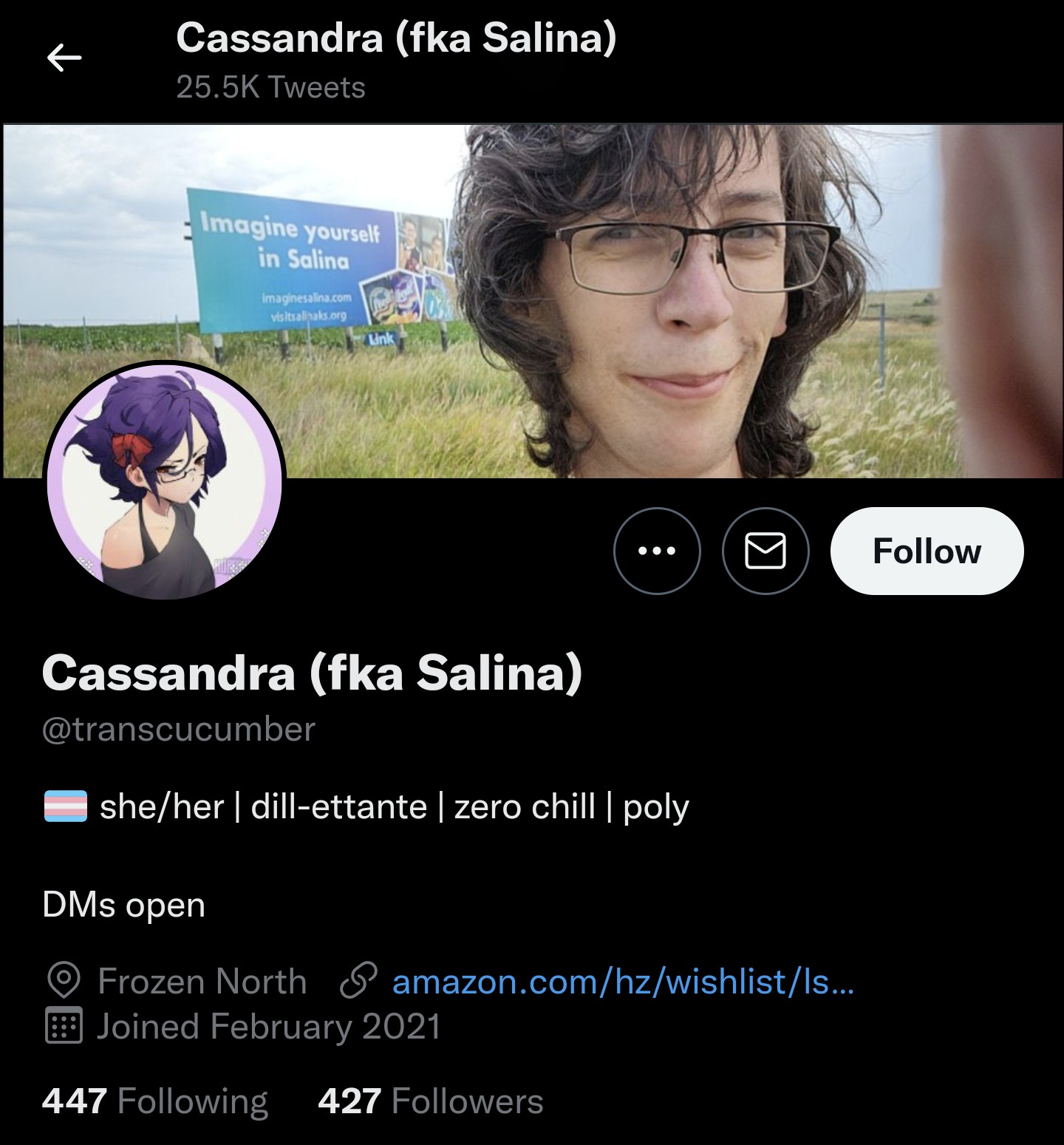Click the Follow button
1064x1145 pixels.
(x=927, y=551)
